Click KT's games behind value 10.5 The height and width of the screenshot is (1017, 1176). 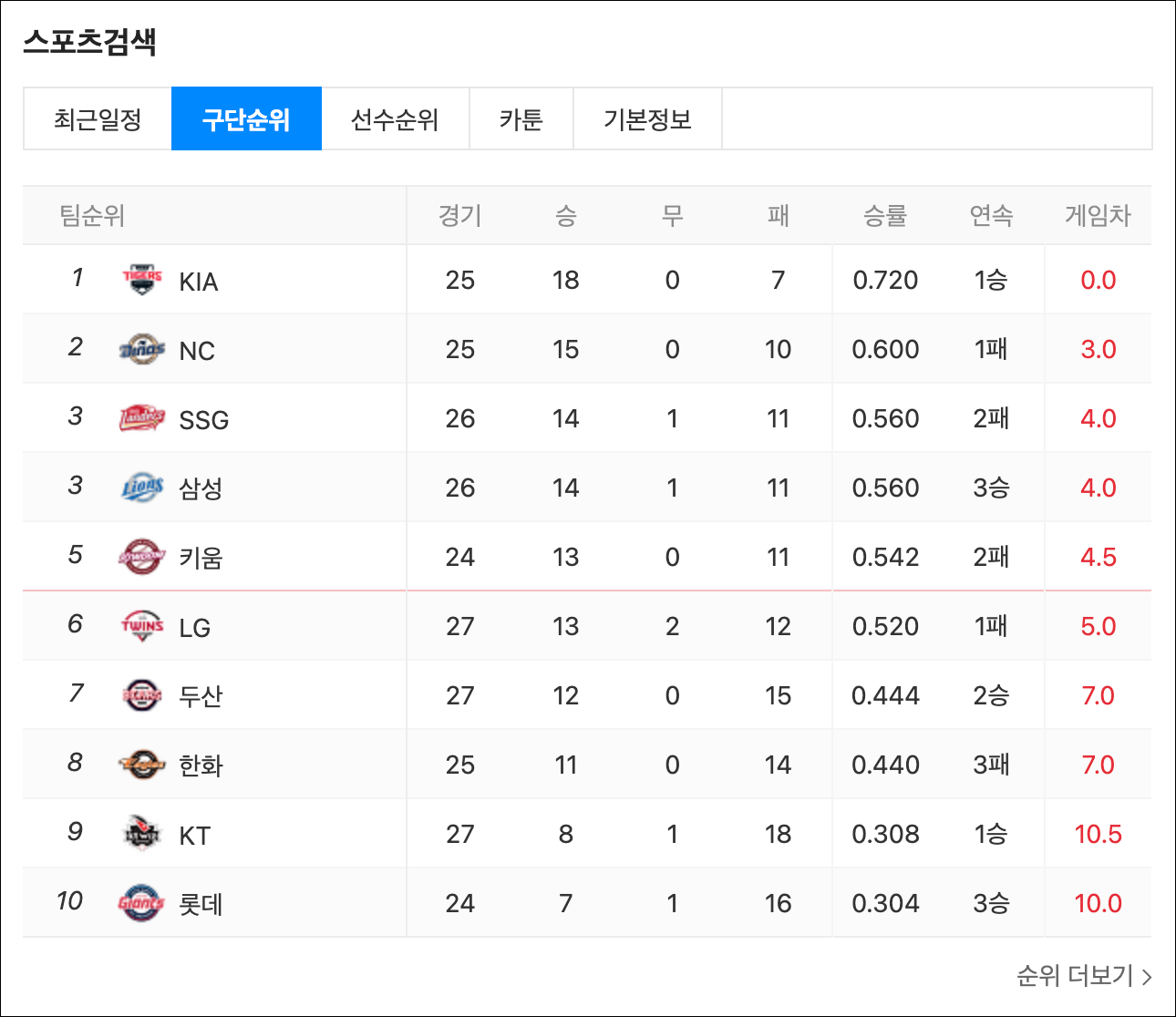[x=1098, y=834]
